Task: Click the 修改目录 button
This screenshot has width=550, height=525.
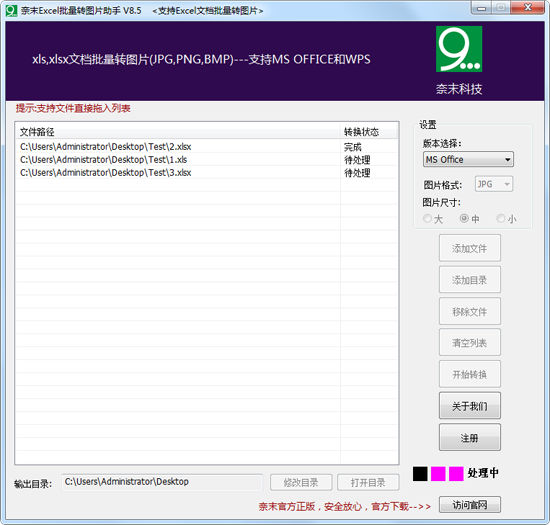Action: coord(301,483)
